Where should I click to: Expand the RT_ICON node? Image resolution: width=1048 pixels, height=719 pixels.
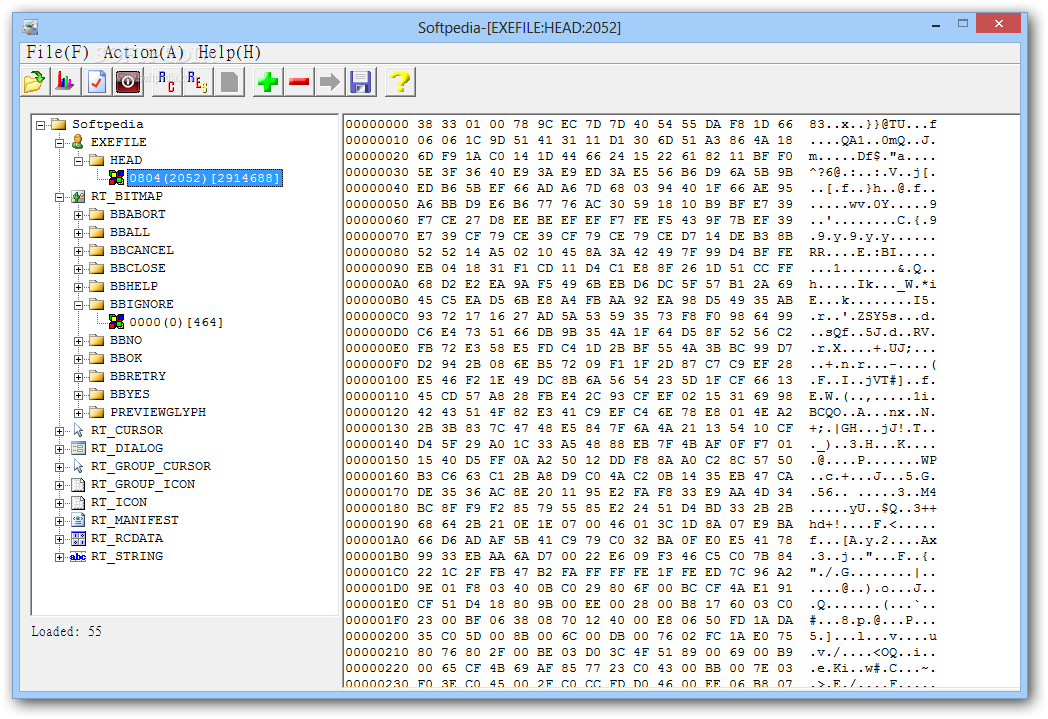click(59, 503)
